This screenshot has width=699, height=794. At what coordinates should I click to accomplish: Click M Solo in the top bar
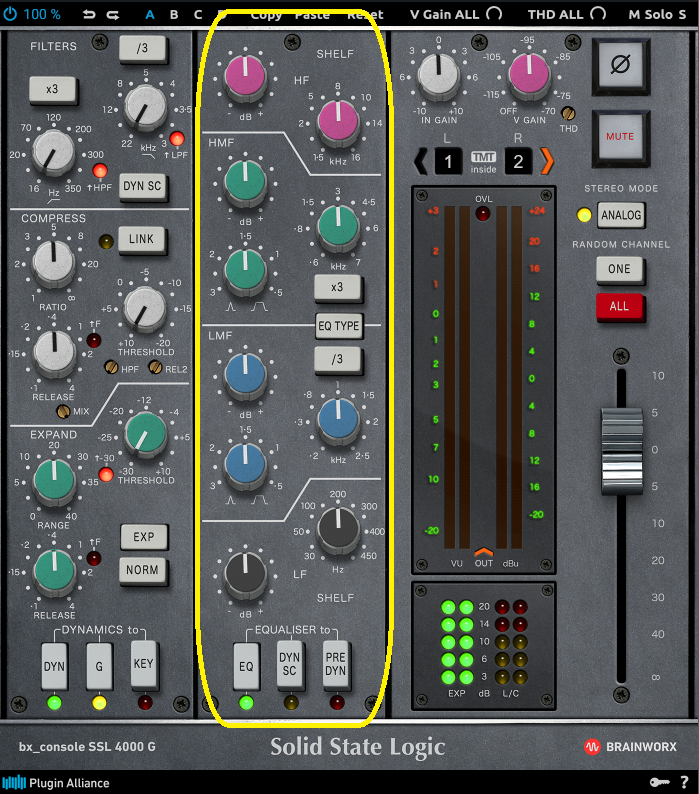(x=650, y=14)
